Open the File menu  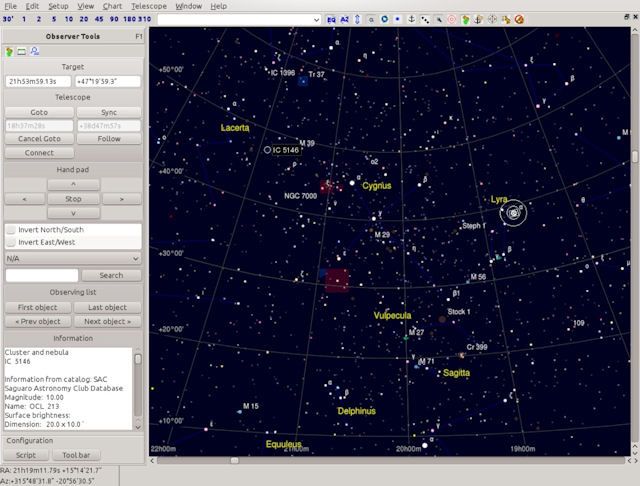coord(10,6)
